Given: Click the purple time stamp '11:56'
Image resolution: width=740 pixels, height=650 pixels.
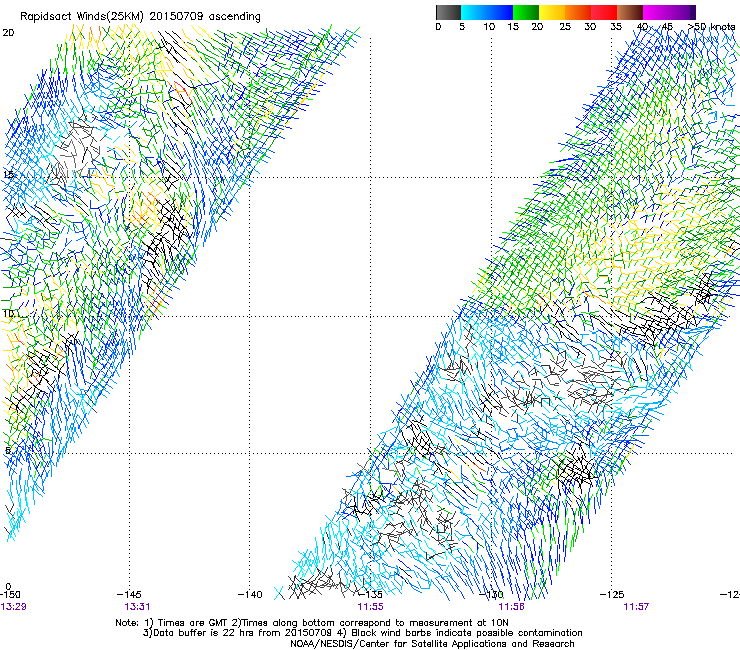Looking at the screenshot, I should click(x=512, y=607).
